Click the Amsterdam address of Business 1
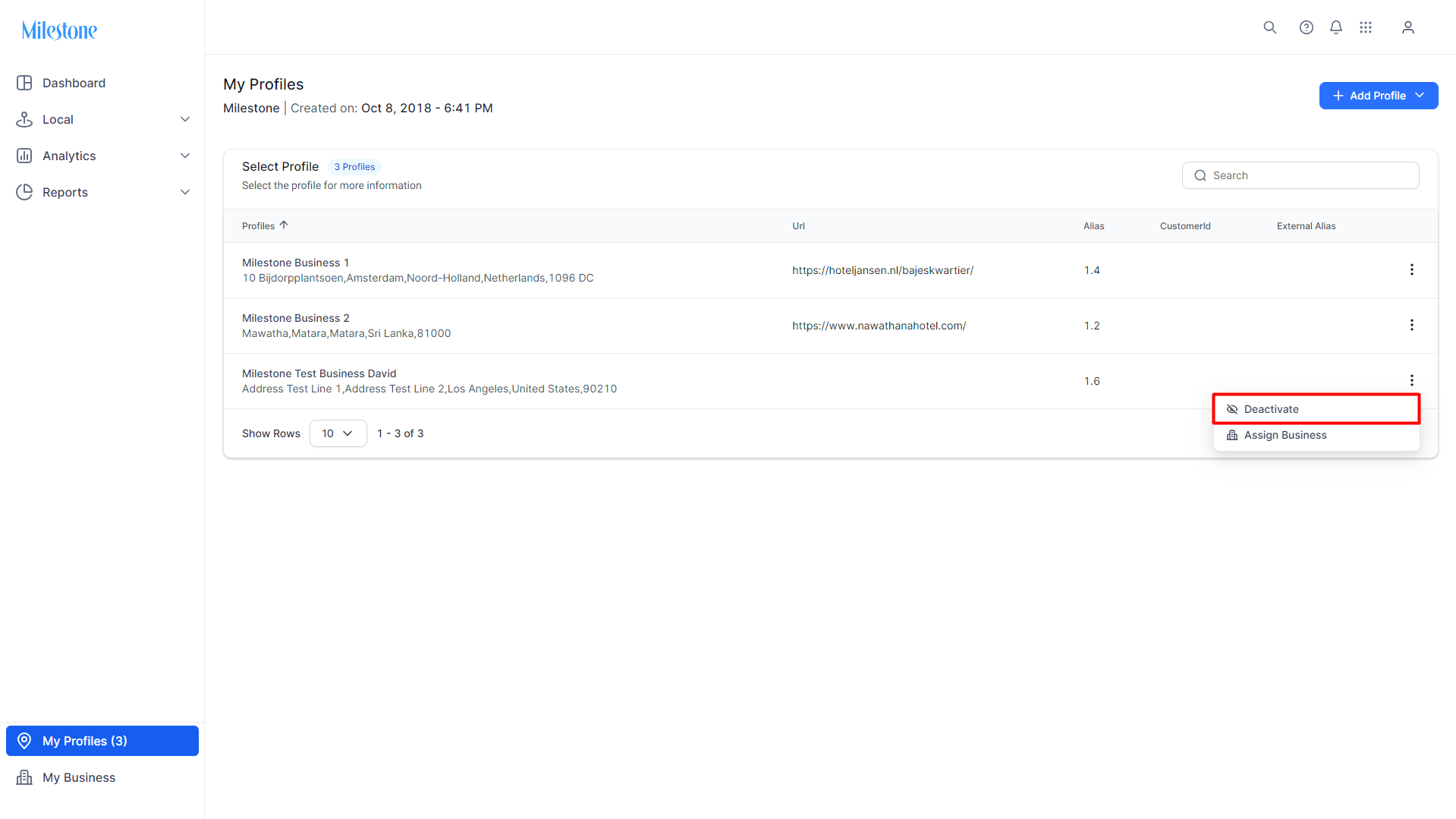Image resolution: width=1456 pixels, height=819 pixels. click(x=418, y=278)
